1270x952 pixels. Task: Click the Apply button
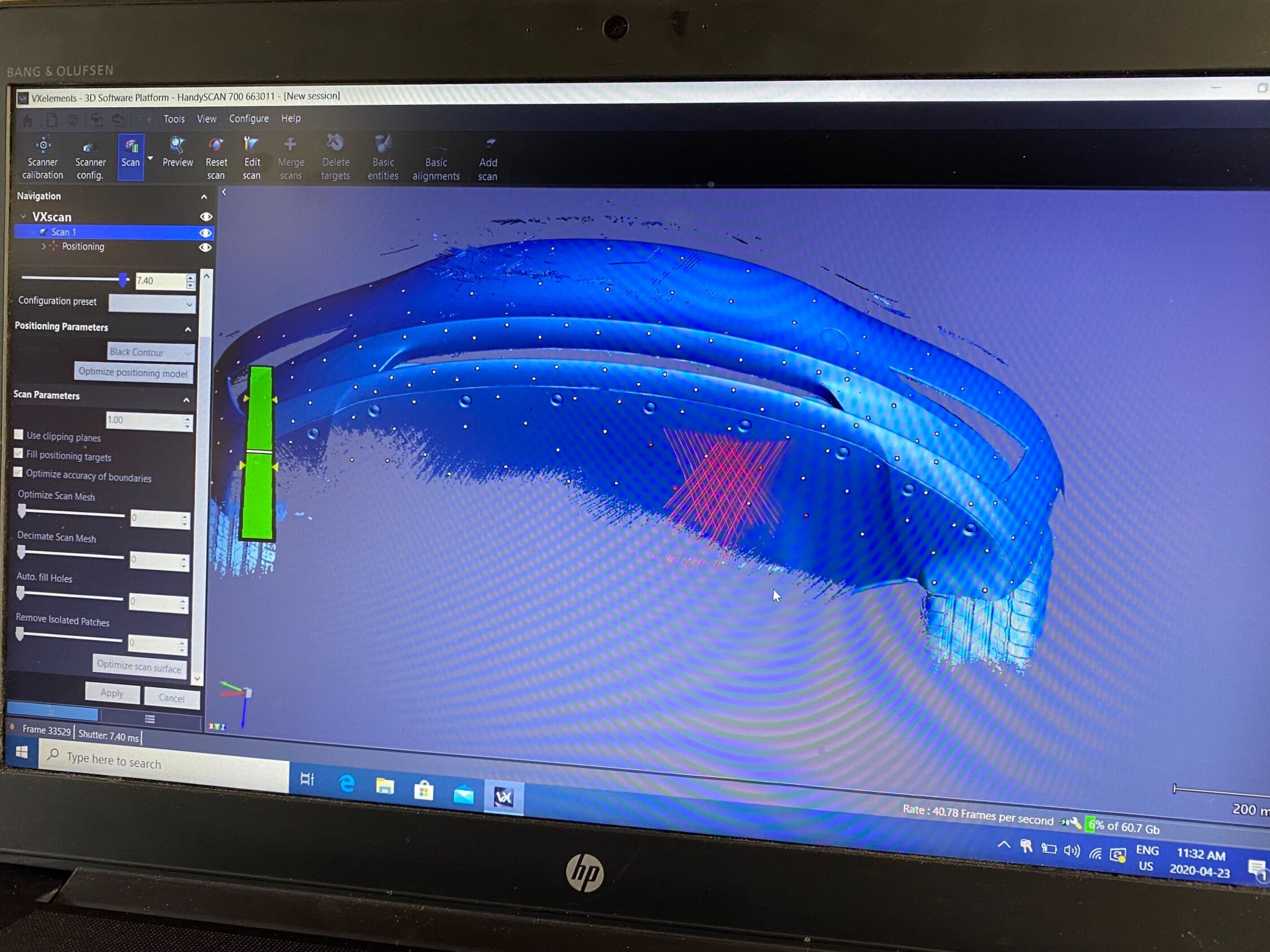[112, 693]
